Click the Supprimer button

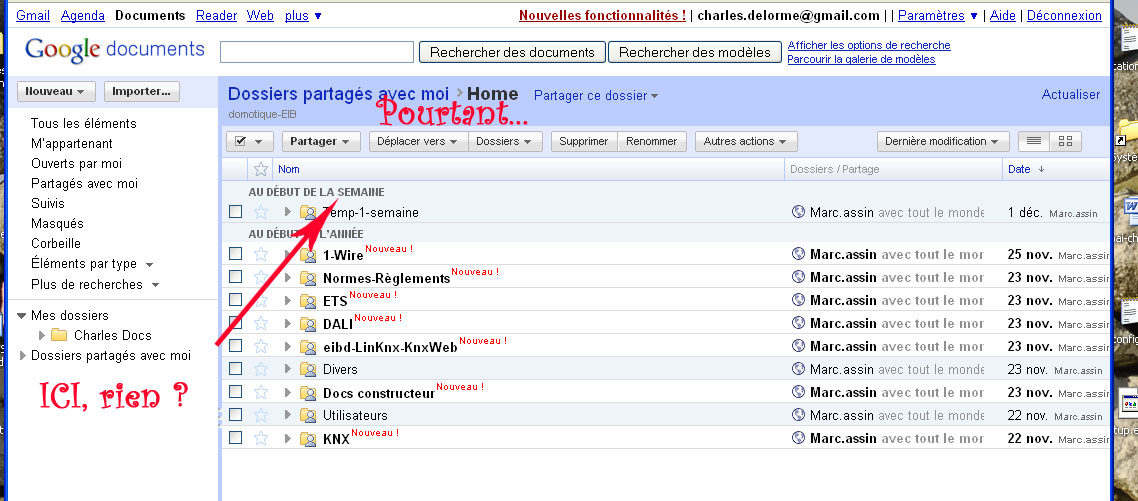tap(584, 141)
